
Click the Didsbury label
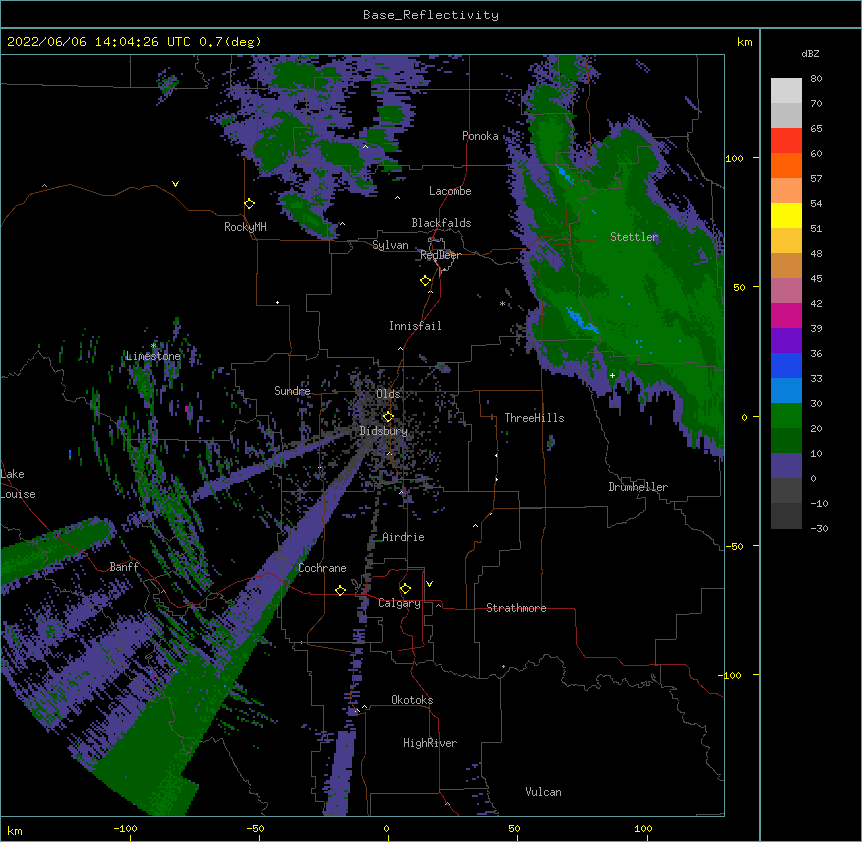click(384, 431)
